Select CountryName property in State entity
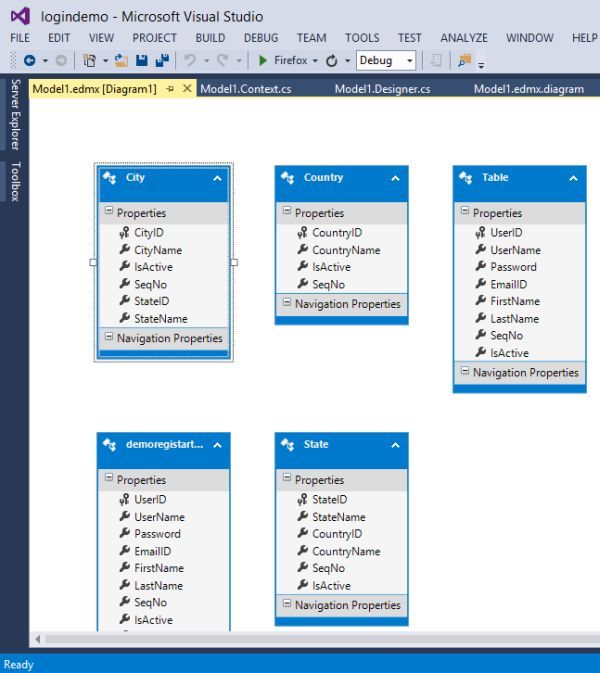 346,551
